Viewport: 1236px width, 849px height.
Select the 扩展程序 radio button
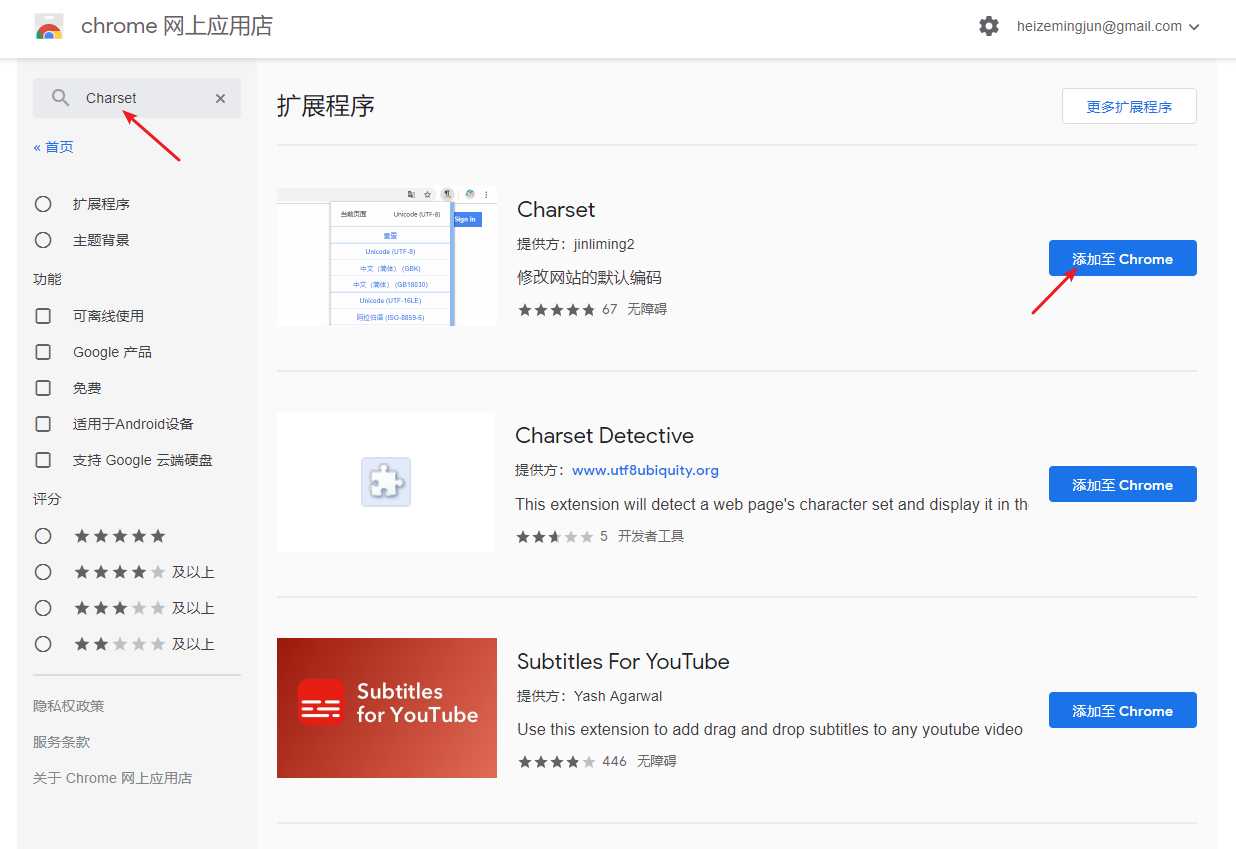coord(43,204)
